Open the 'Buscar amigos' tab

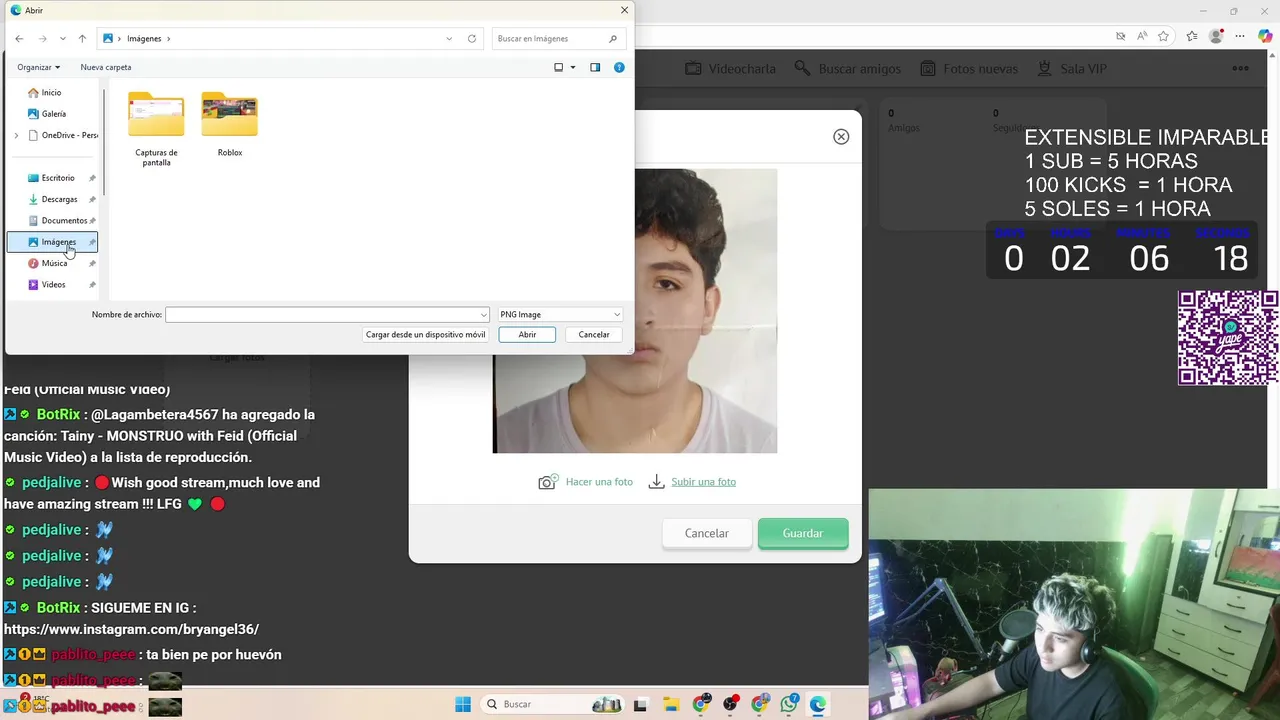coord(848,69)
